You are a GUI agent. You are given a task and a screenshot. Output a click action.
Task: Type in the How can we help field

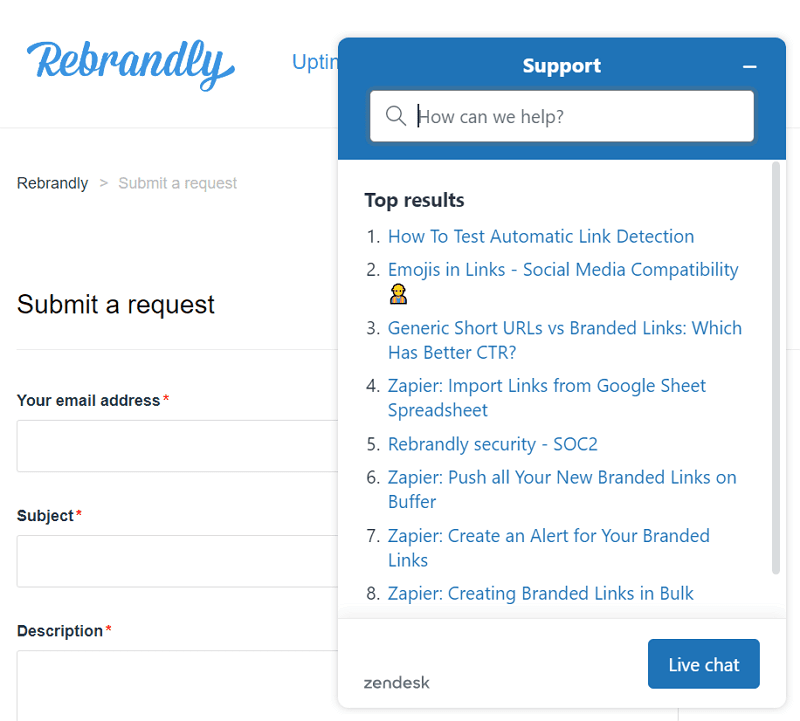[580, 117]
